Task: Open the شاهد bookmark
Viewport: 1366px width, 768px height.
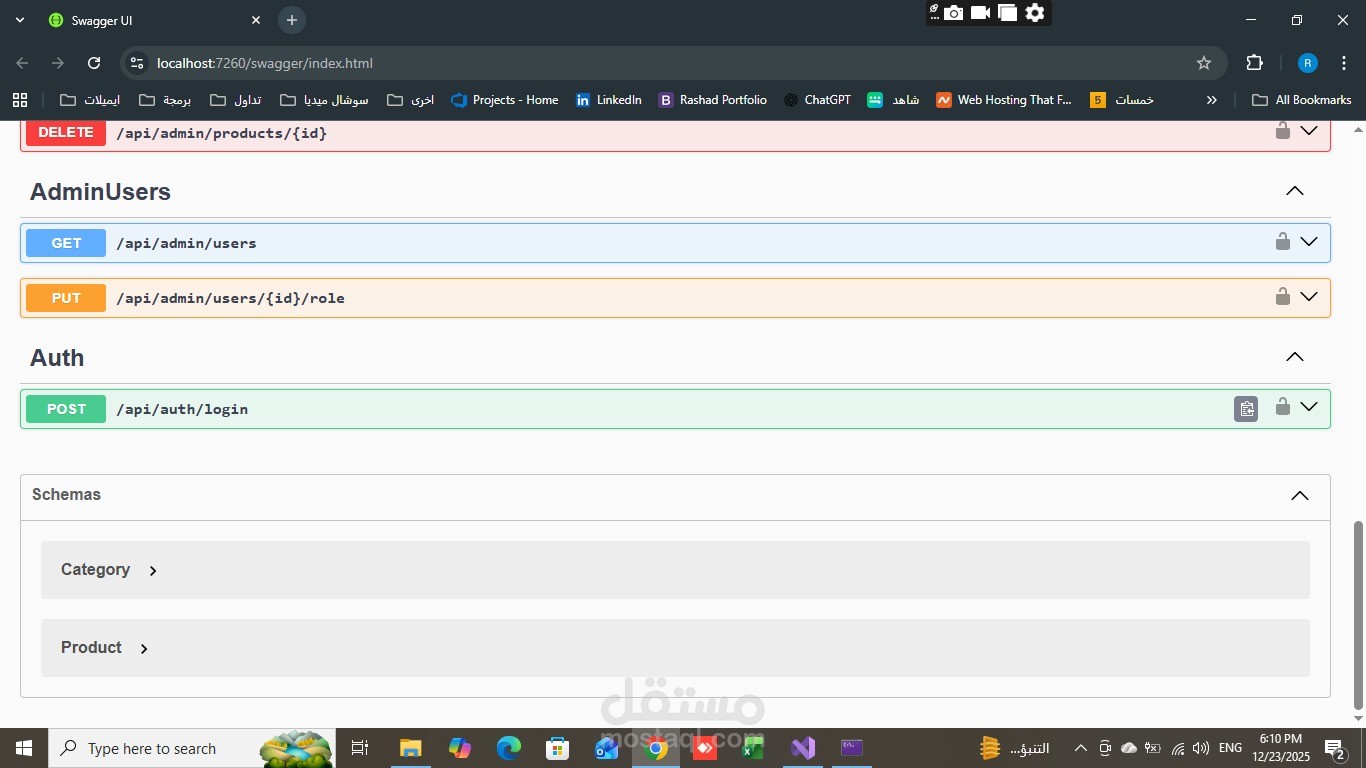Action: [894, 100]
